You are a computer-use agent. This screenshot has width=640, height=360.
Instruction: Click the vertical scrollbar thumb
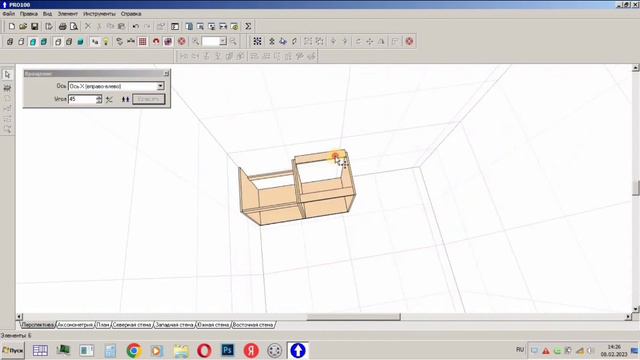636,188
